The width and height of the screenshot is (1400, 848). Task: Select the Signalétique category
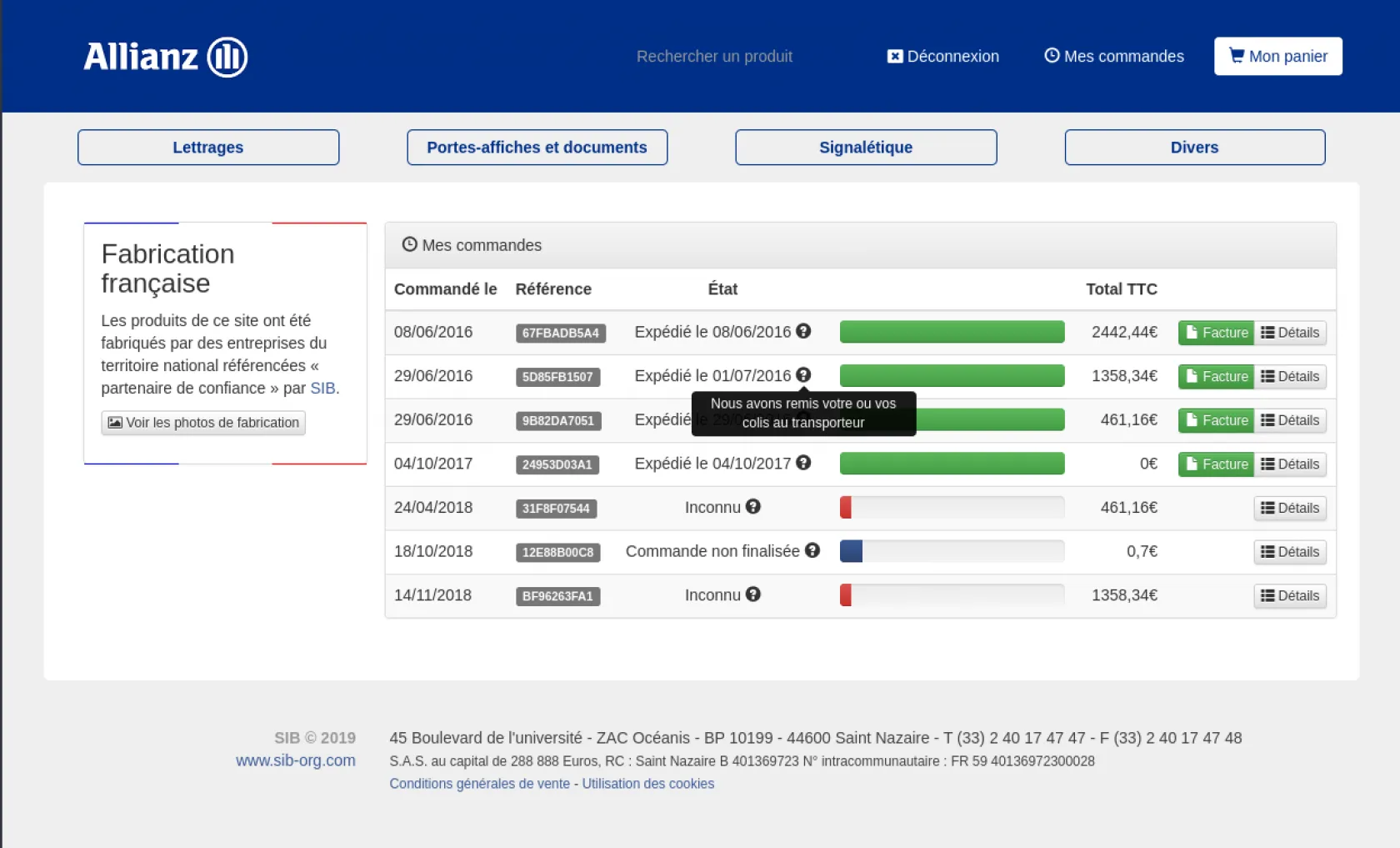[866, 148]
